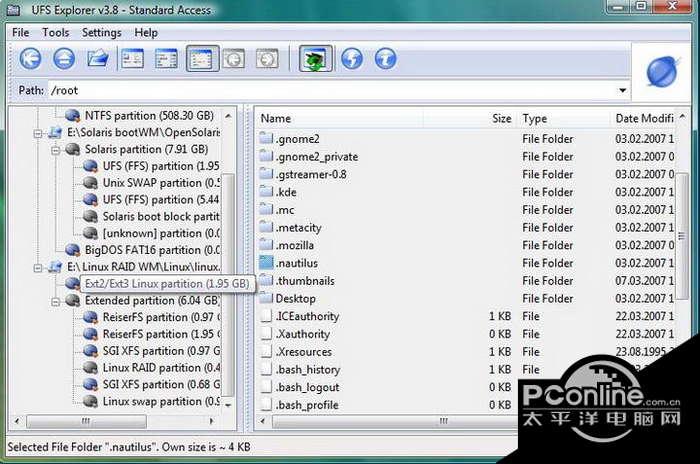The image size is (700, 464).
Task: Select the Solaris boot block partition
Action: coord(161,217)
